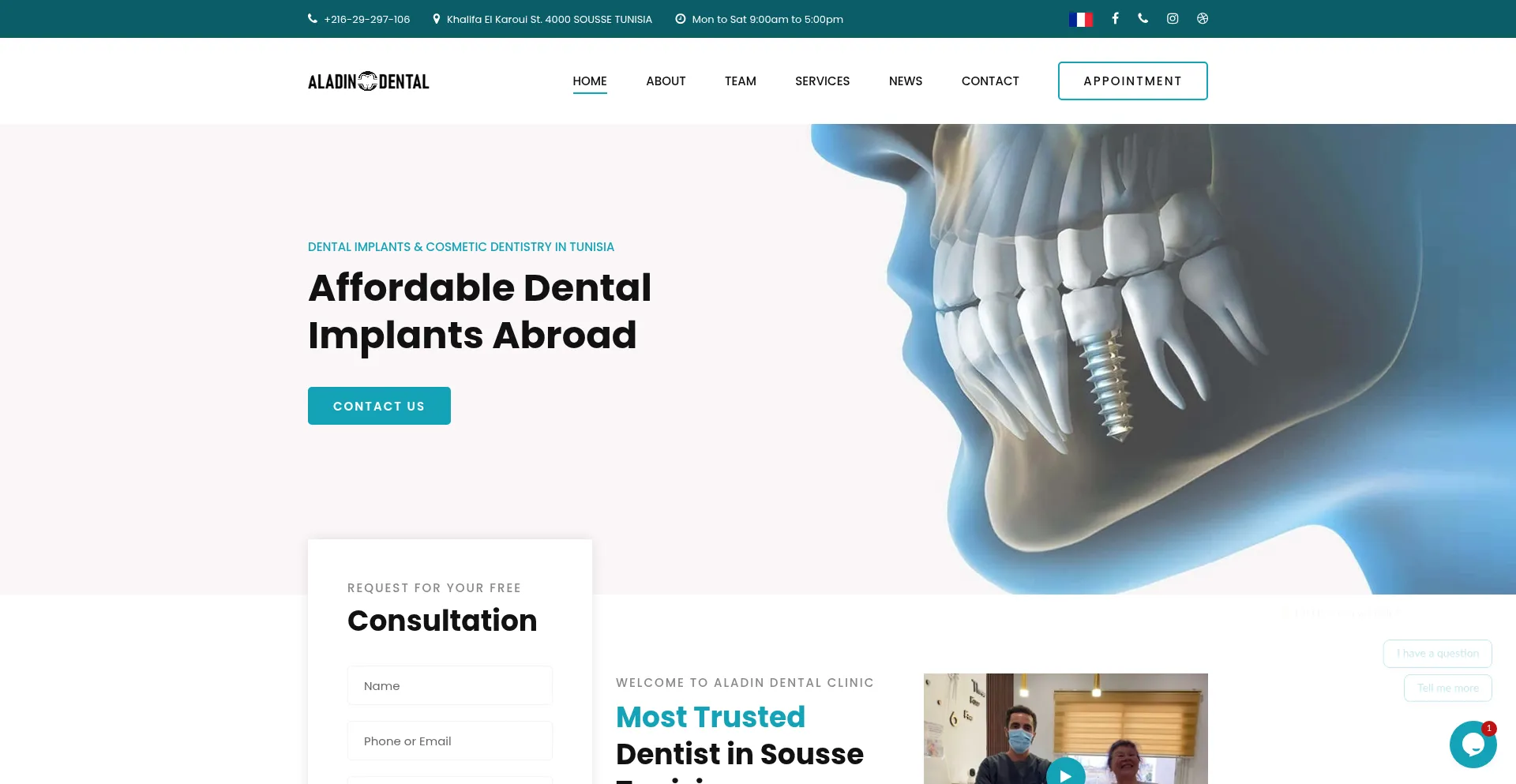Click the location pin icon beside the address
Viewport: 1516px width, 784px height.
437,18
